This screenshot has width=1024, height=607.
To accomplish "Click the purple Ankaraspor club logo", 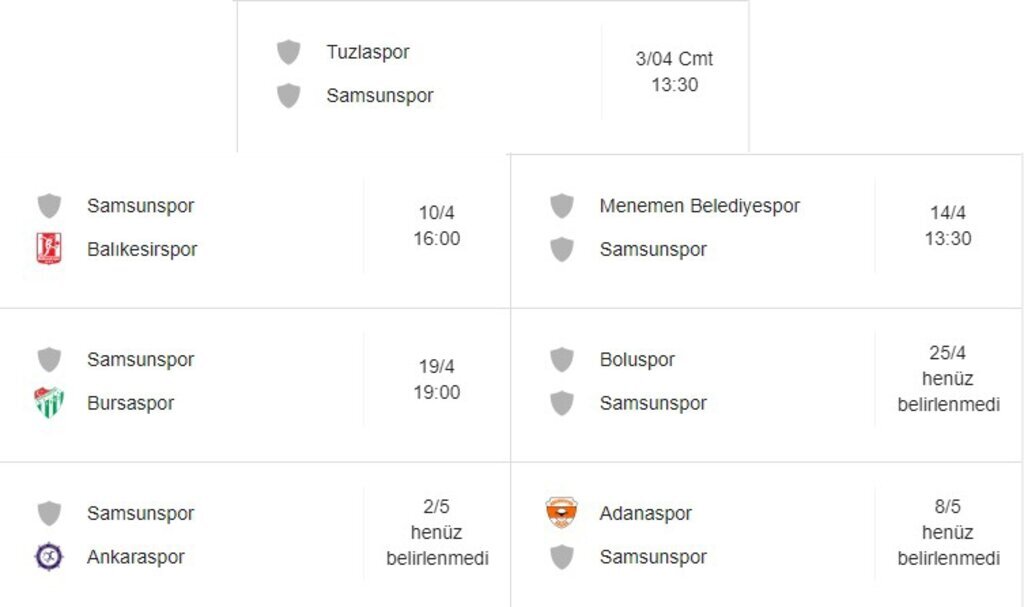I will [49, 557].
